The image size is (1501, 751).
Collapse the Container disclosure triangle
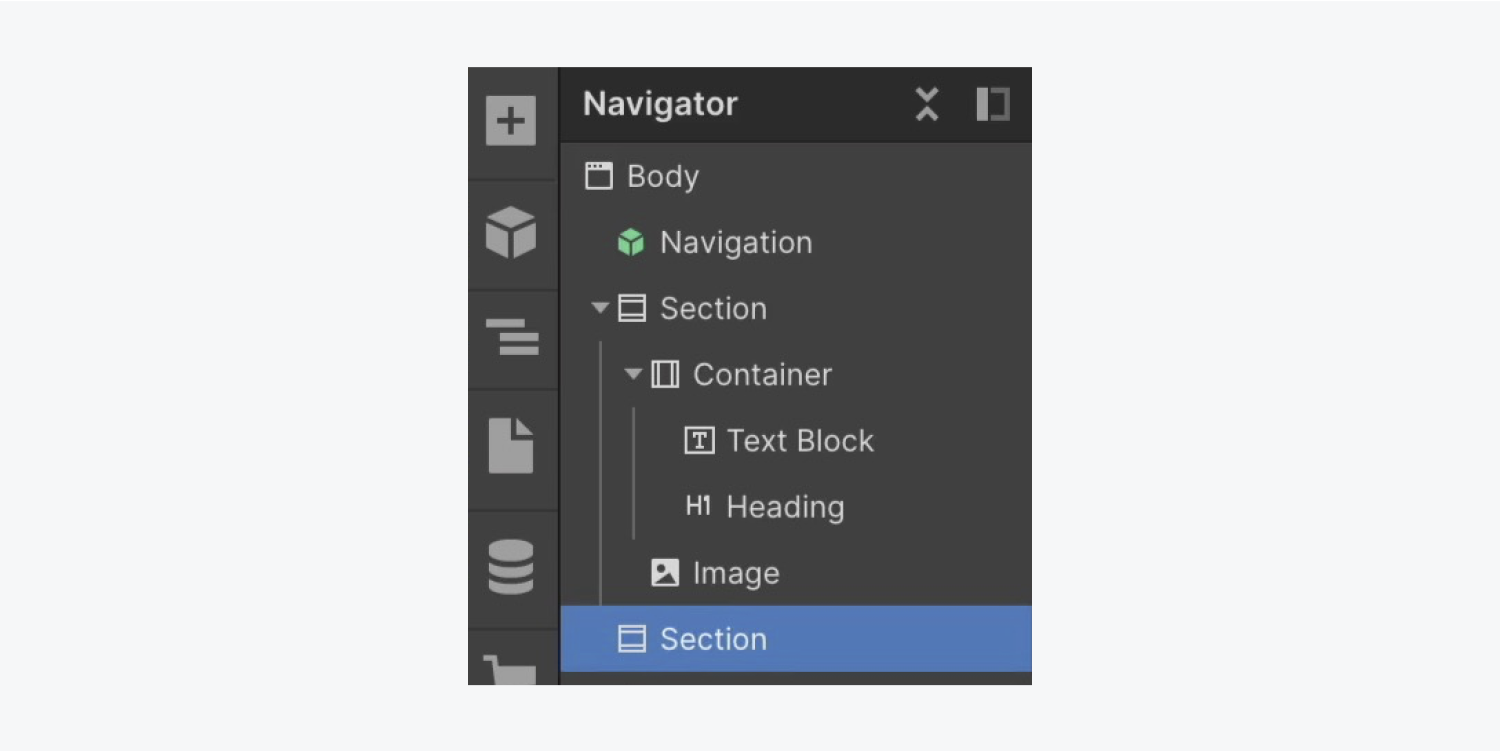coord(632,374)
